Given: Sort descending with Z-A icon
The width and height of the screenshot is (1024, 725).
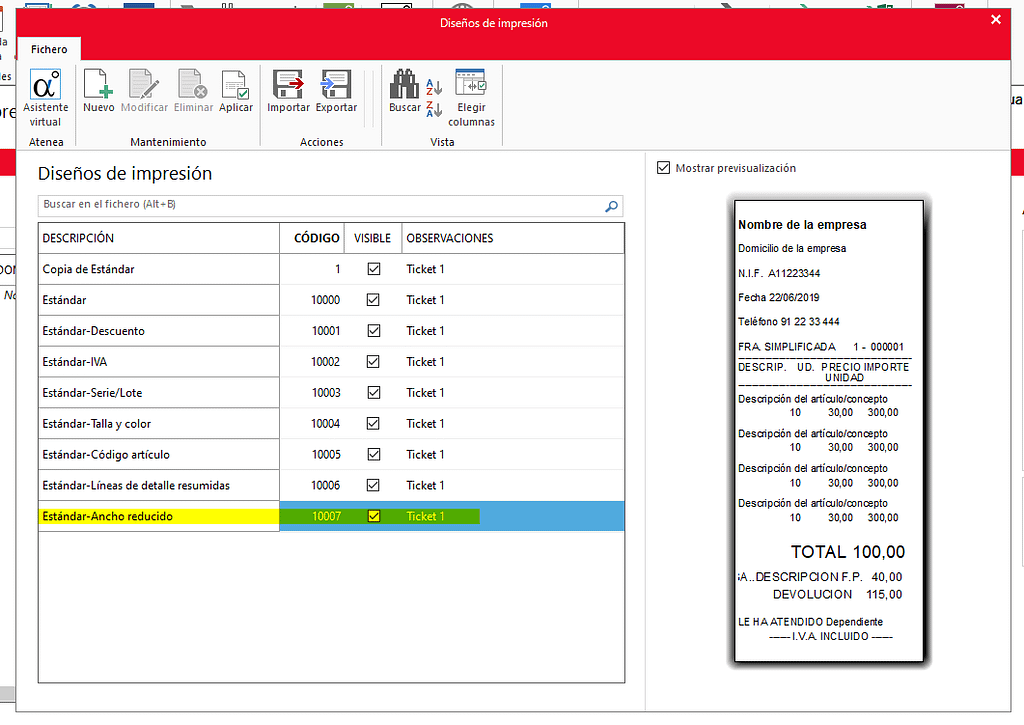Looking at the screenshot, I should [434, 107].
